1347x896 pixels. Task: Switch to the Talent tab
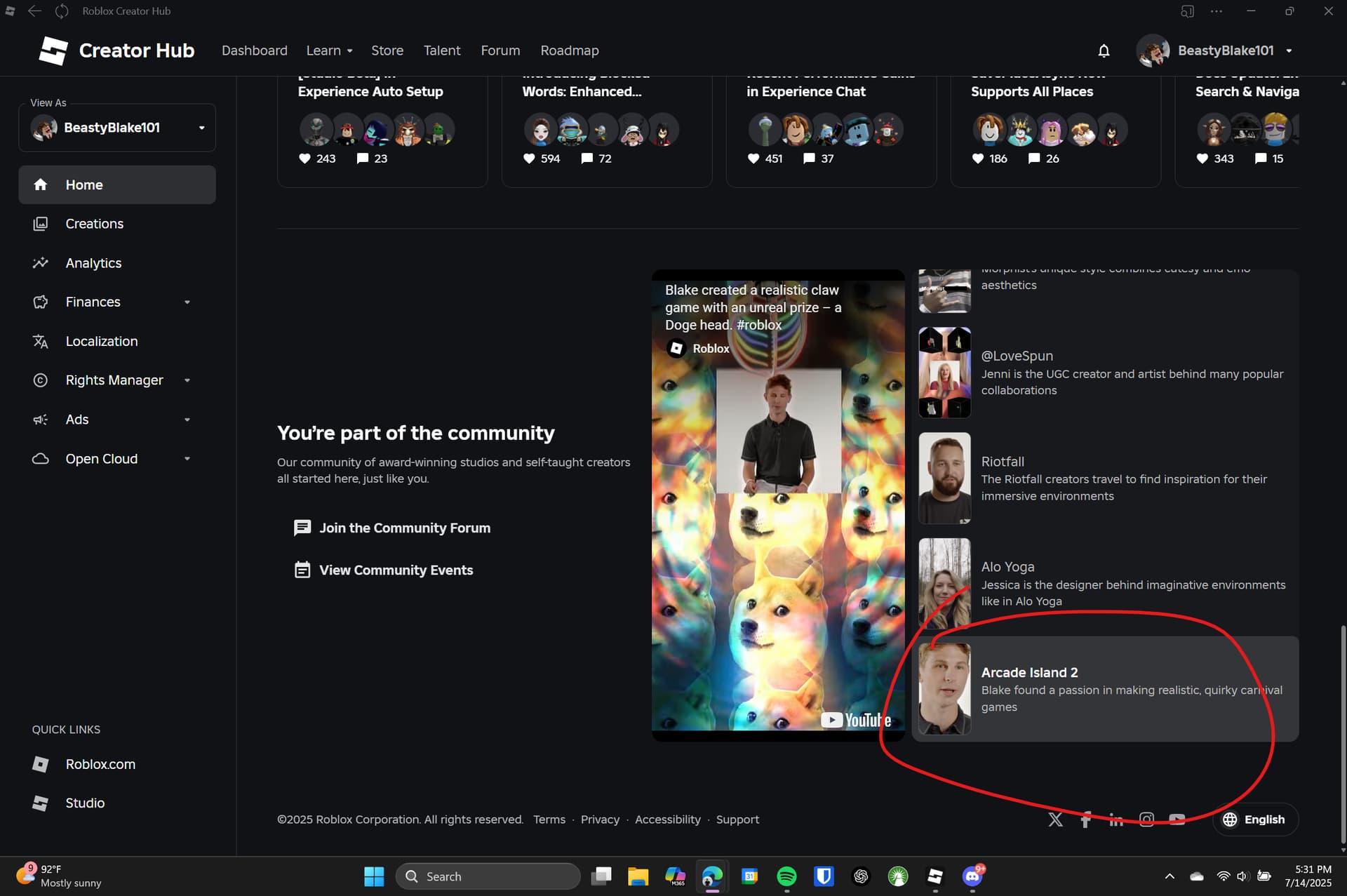pos(442,50)
